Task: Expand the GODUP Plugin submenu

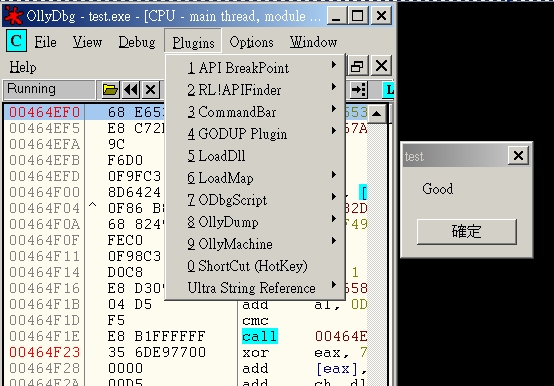Action: click(x=255, y=133)
